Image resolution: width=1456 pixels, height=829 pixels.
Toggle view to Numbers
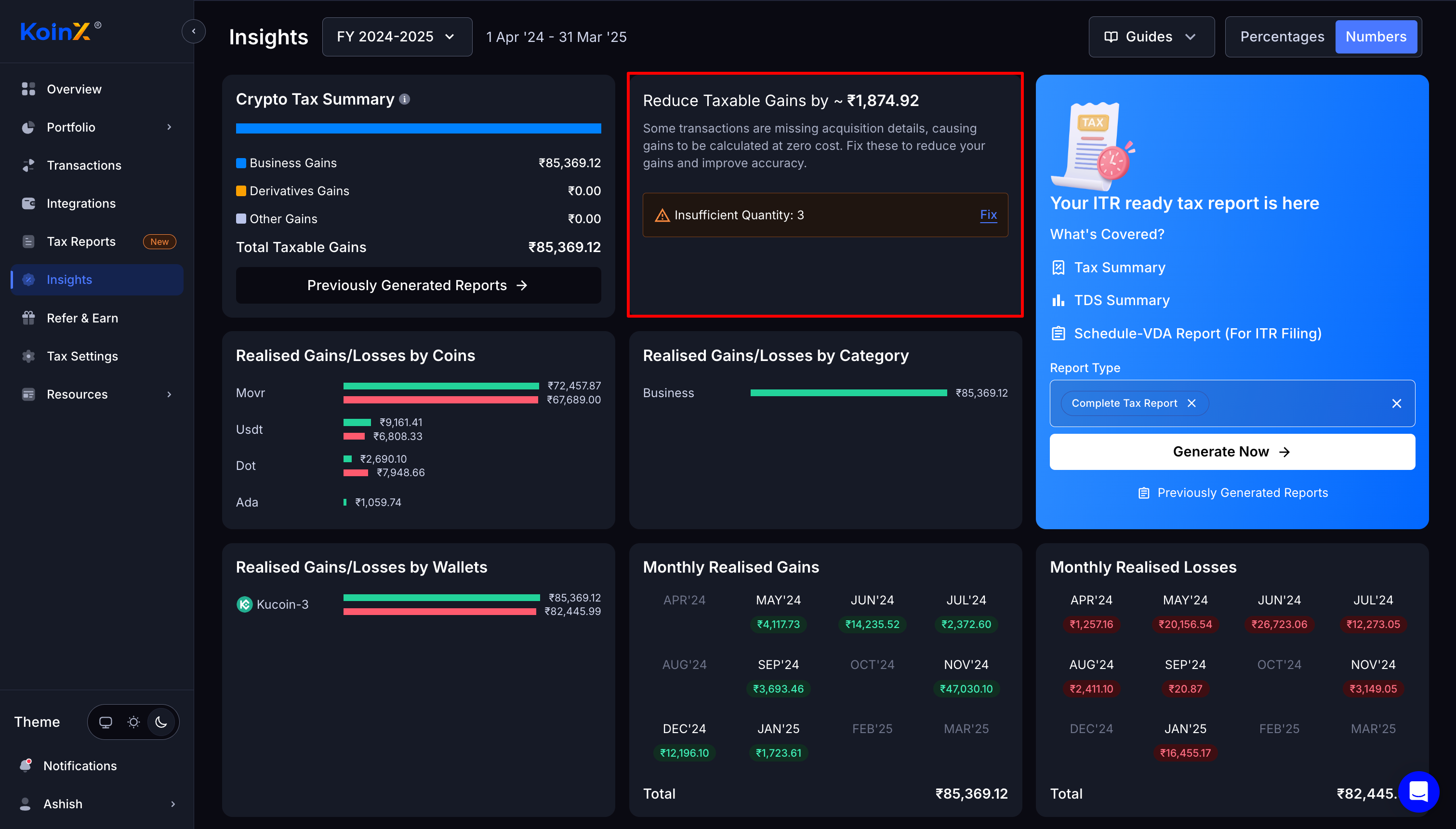[1376, 37]
